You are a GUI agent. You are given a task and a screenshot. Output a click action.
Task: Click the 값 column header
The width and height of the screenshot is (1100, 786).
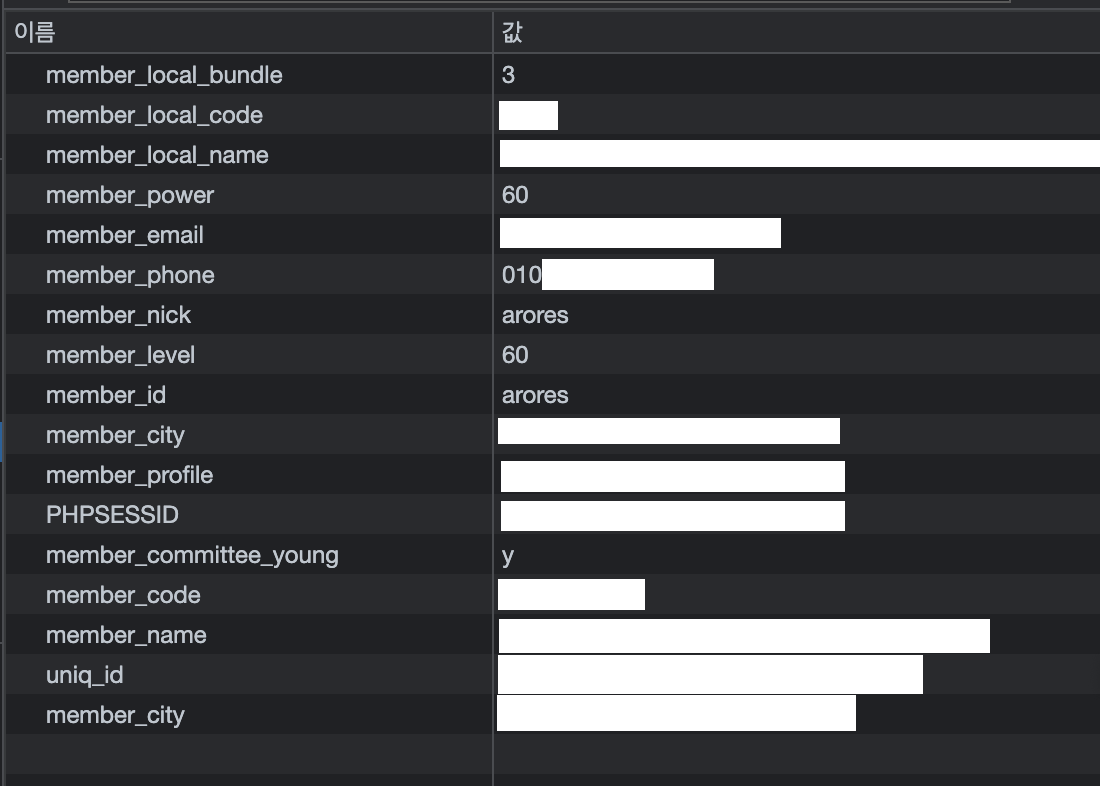point(513,33)
